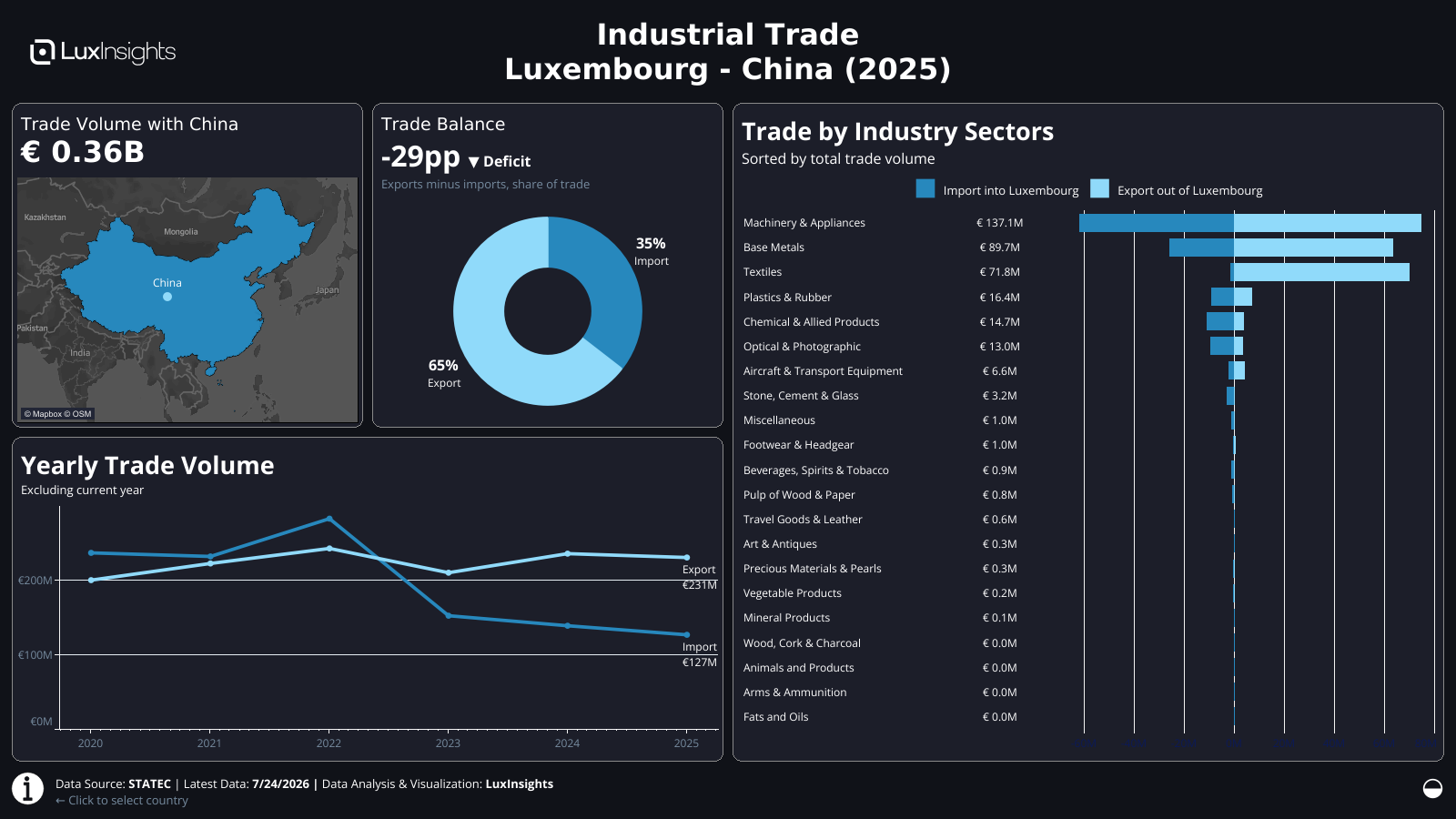The width and height of the screenshot is (1456, 819).
Task: Click Animals and Products label
Action: click(799, 668)
